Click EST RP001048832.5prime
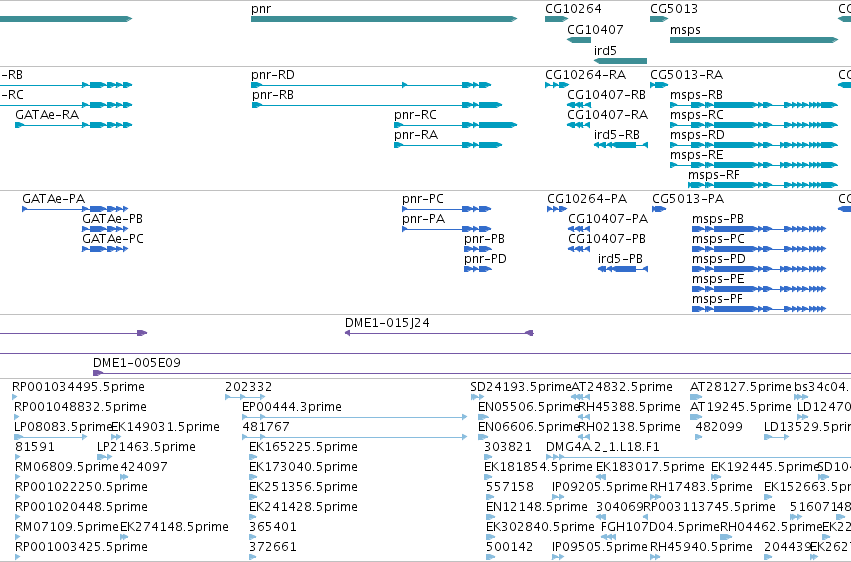Screen dimensions: 851x562 tap(80, 407)
